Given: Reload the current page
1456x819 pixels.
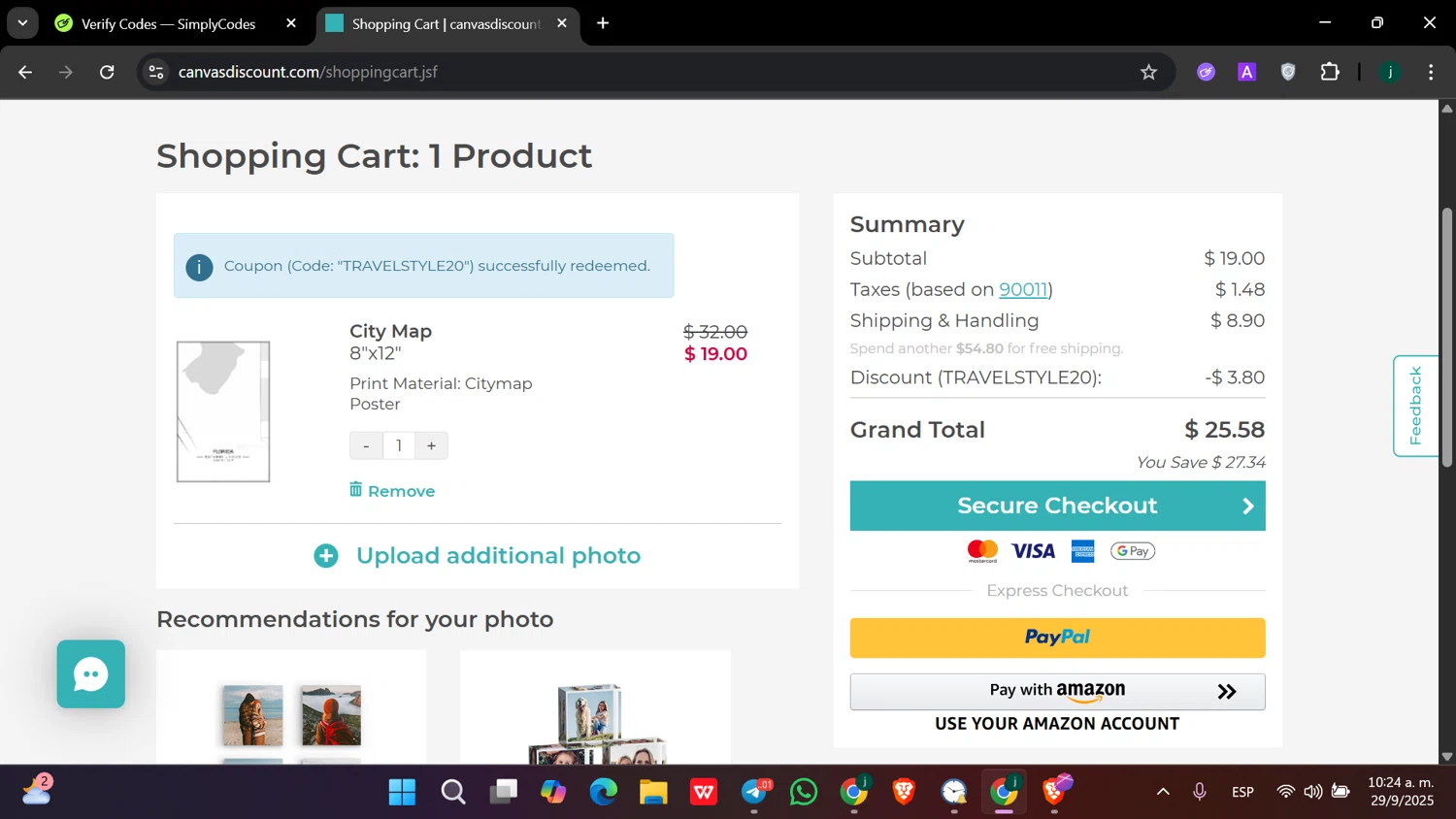Looking at the screenshot, I should click(x=107, y=72).
